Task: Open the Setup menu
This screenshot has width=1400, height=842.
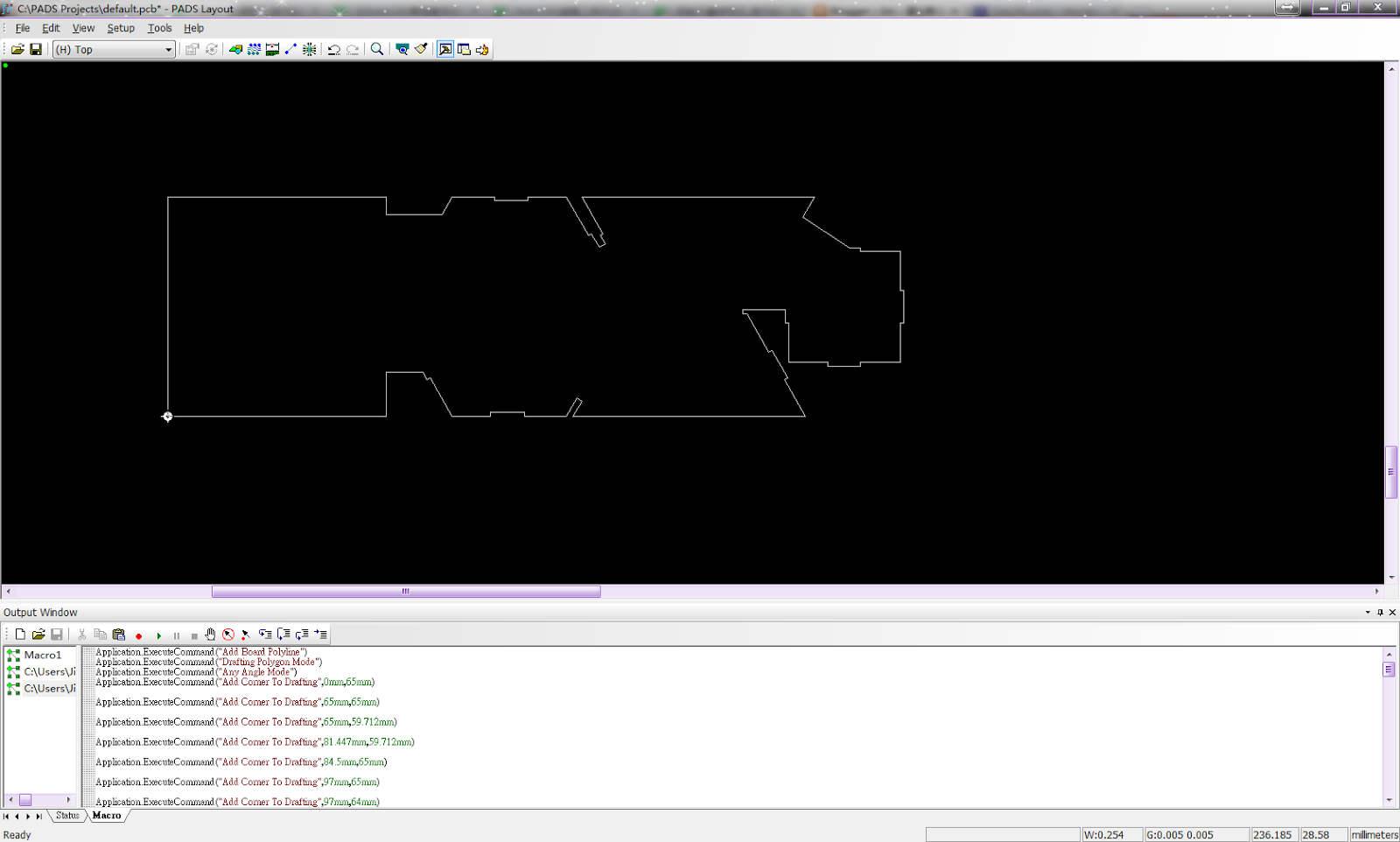Action: 121,28
